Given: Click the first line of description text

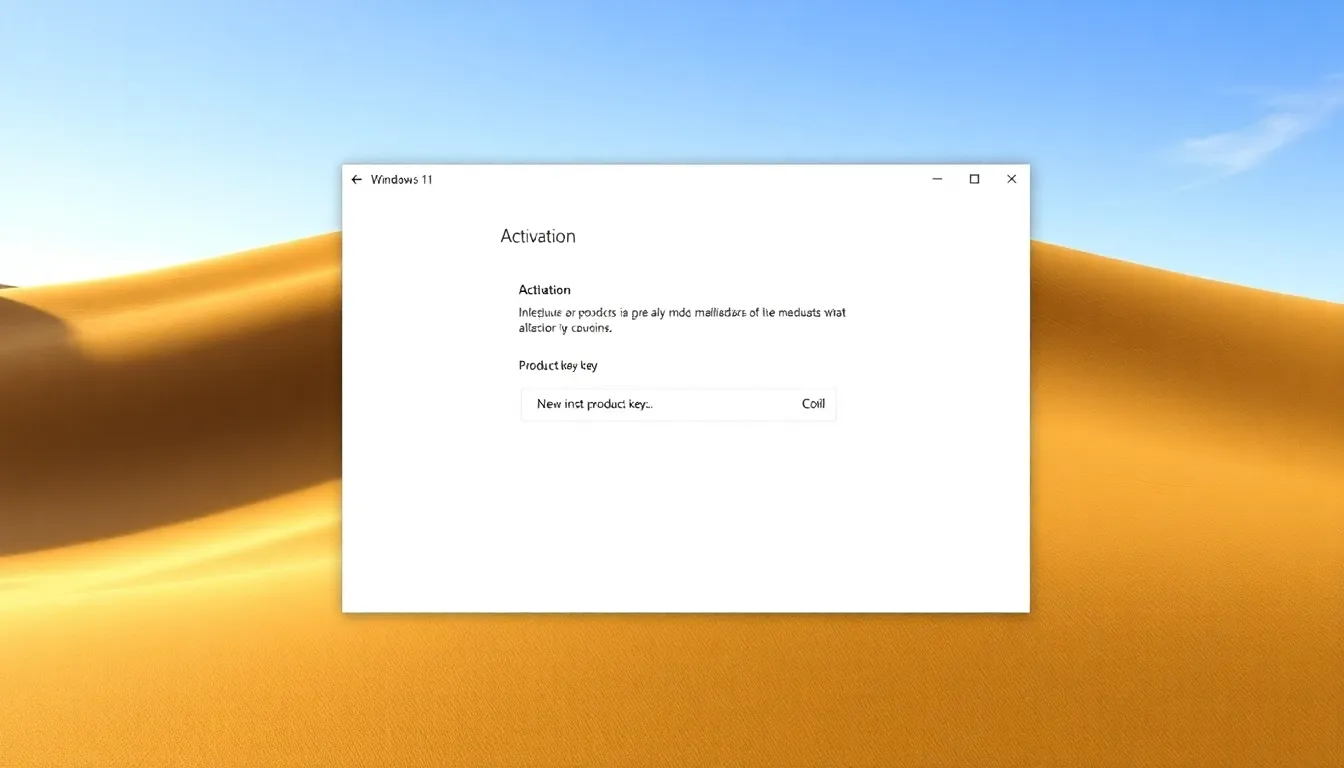Looking at the screenshot, I should 681,313.
